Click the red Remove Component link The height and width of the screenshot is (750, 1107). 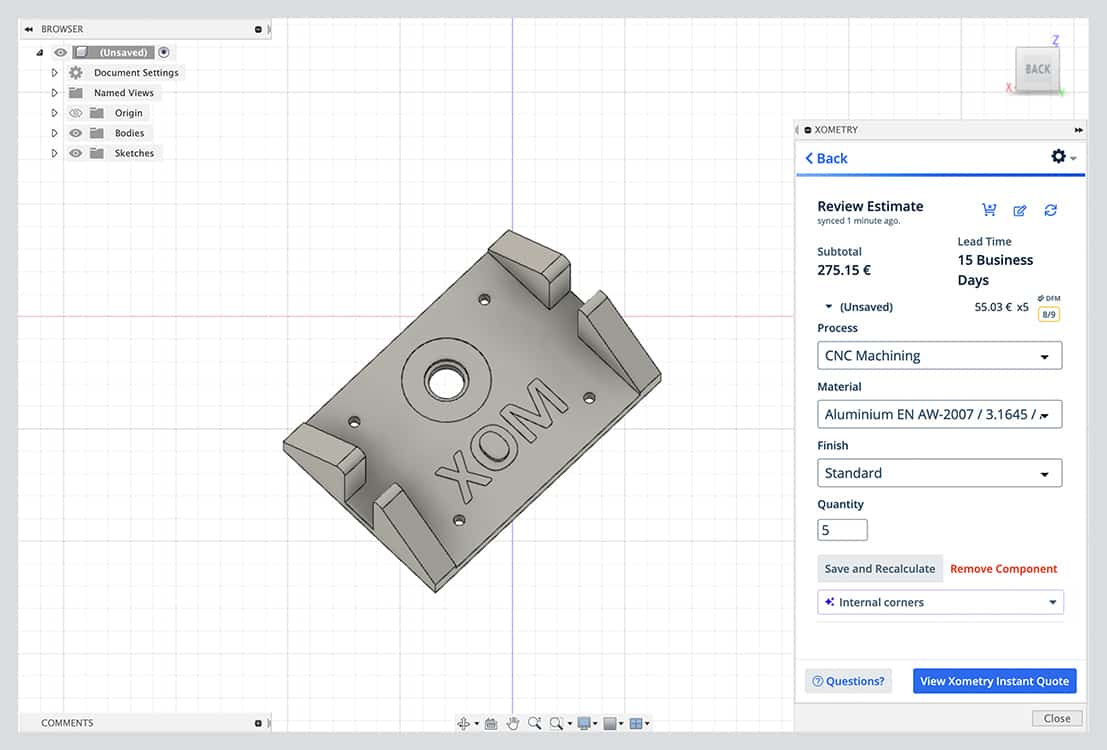click(1003, 569)
